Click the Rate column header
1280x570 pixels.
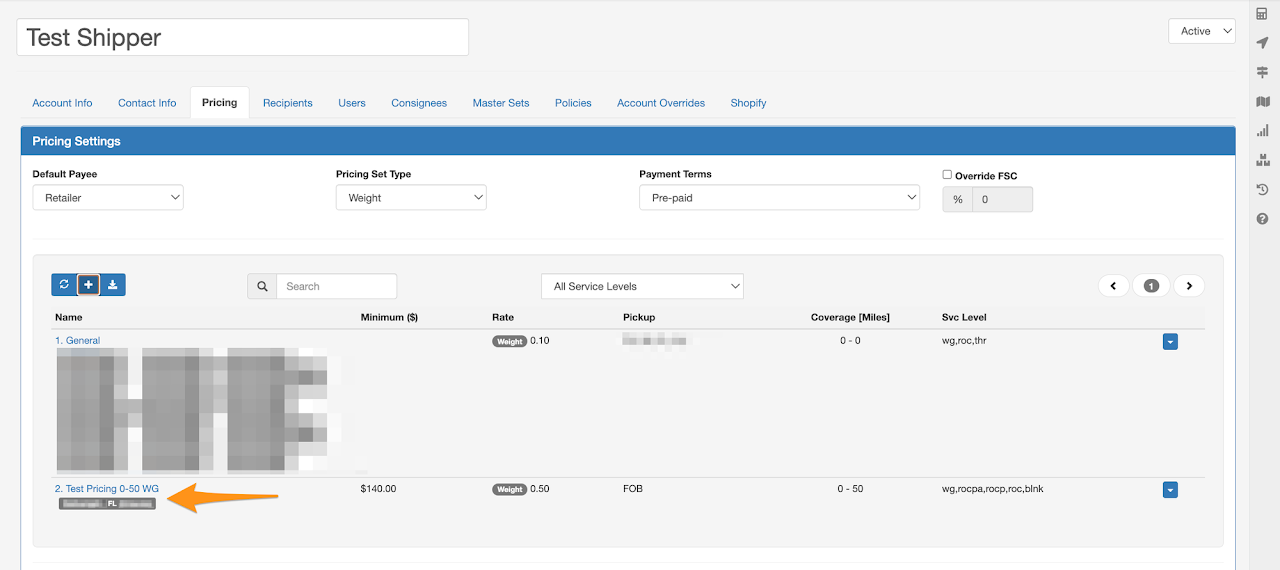(x=502, y=317)
